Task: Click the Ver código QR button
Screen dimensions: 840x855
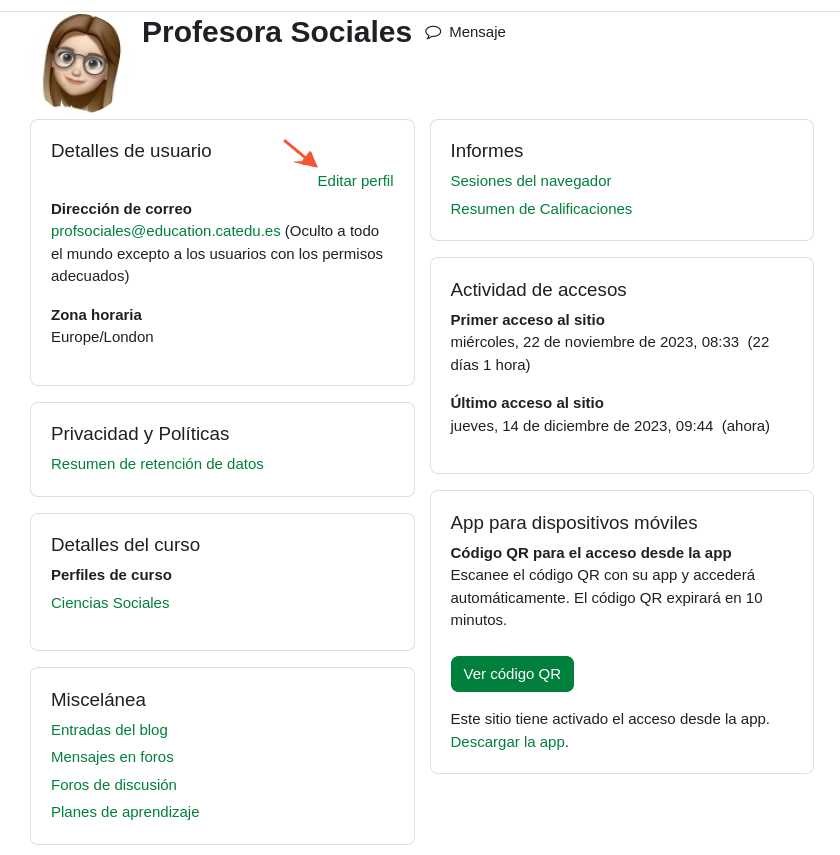Action: click(x=512, y=674)
